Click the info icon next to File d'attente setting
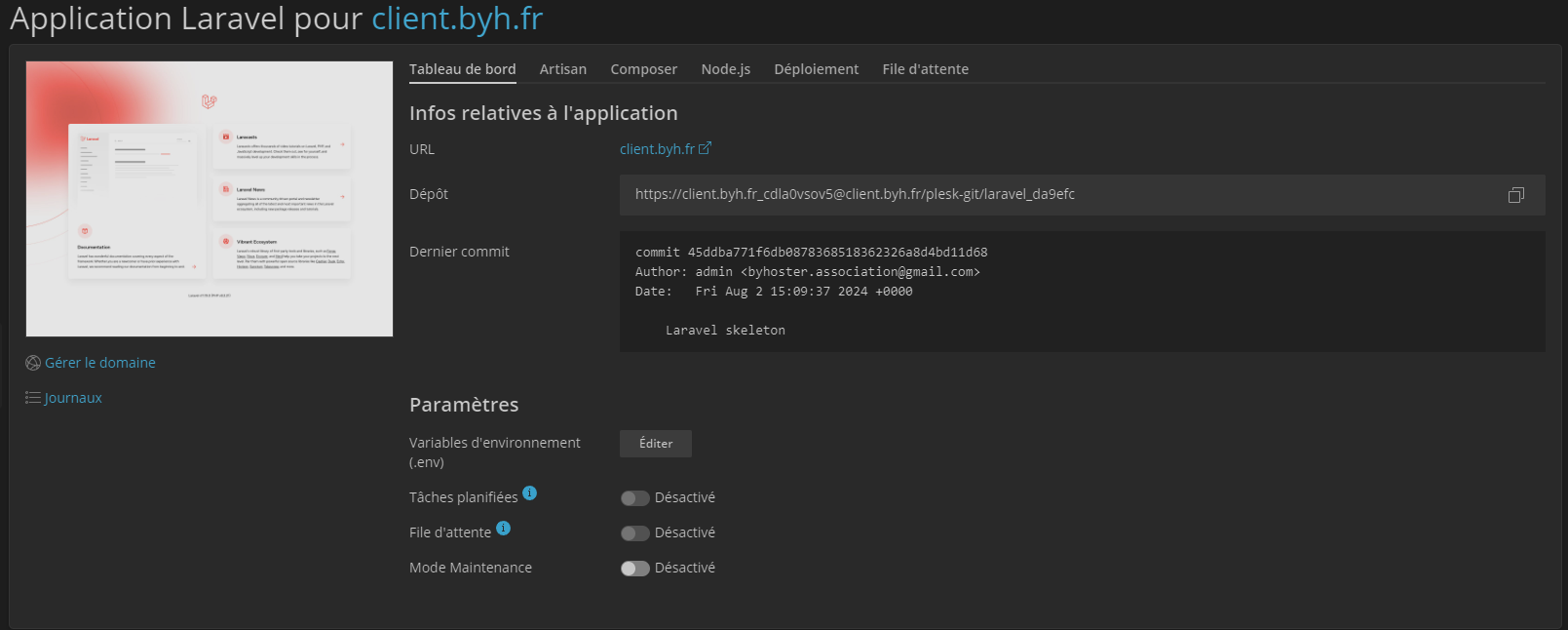The height and width of the screenshot is (630, 1568). 503,529
